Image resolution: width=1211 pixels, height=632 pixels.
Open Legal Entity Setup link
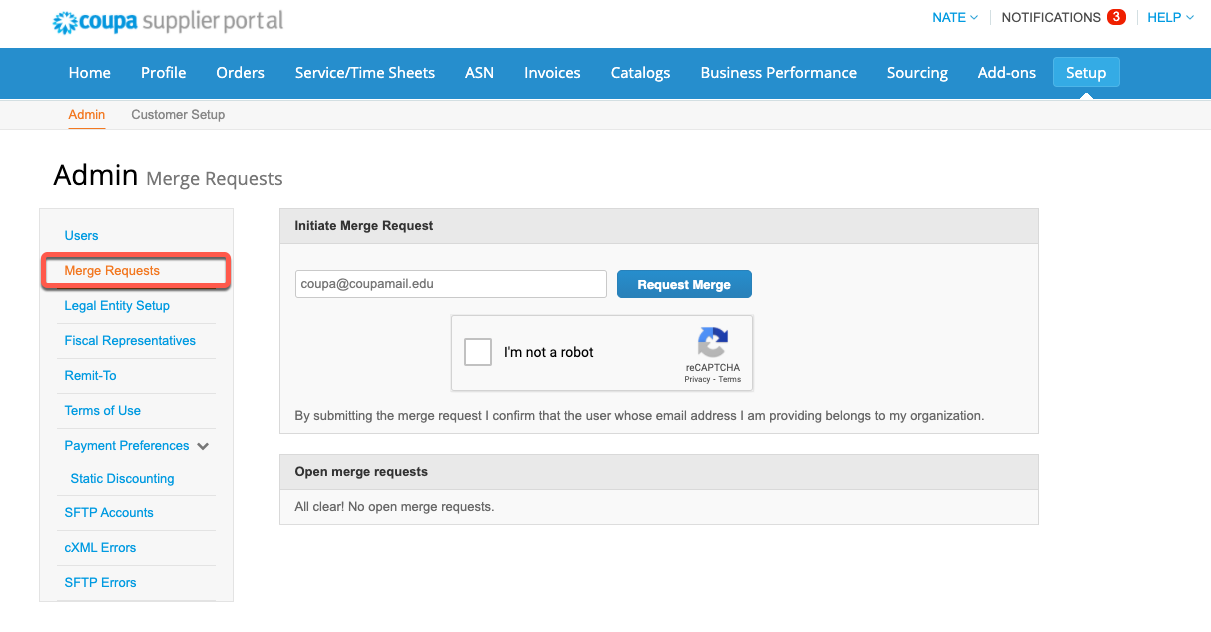click(x=117, y=306)
